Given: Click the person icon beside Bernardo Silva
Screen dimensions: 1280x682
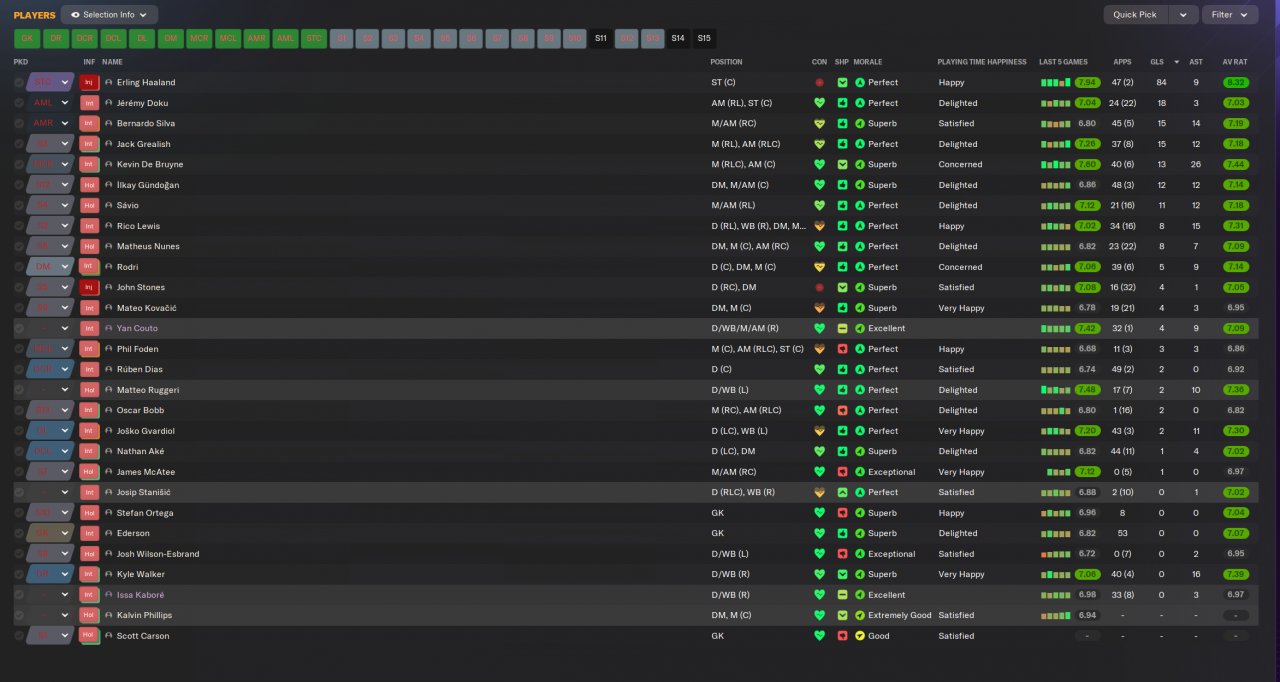Looking at the screenshot, I should coord(109,123).
